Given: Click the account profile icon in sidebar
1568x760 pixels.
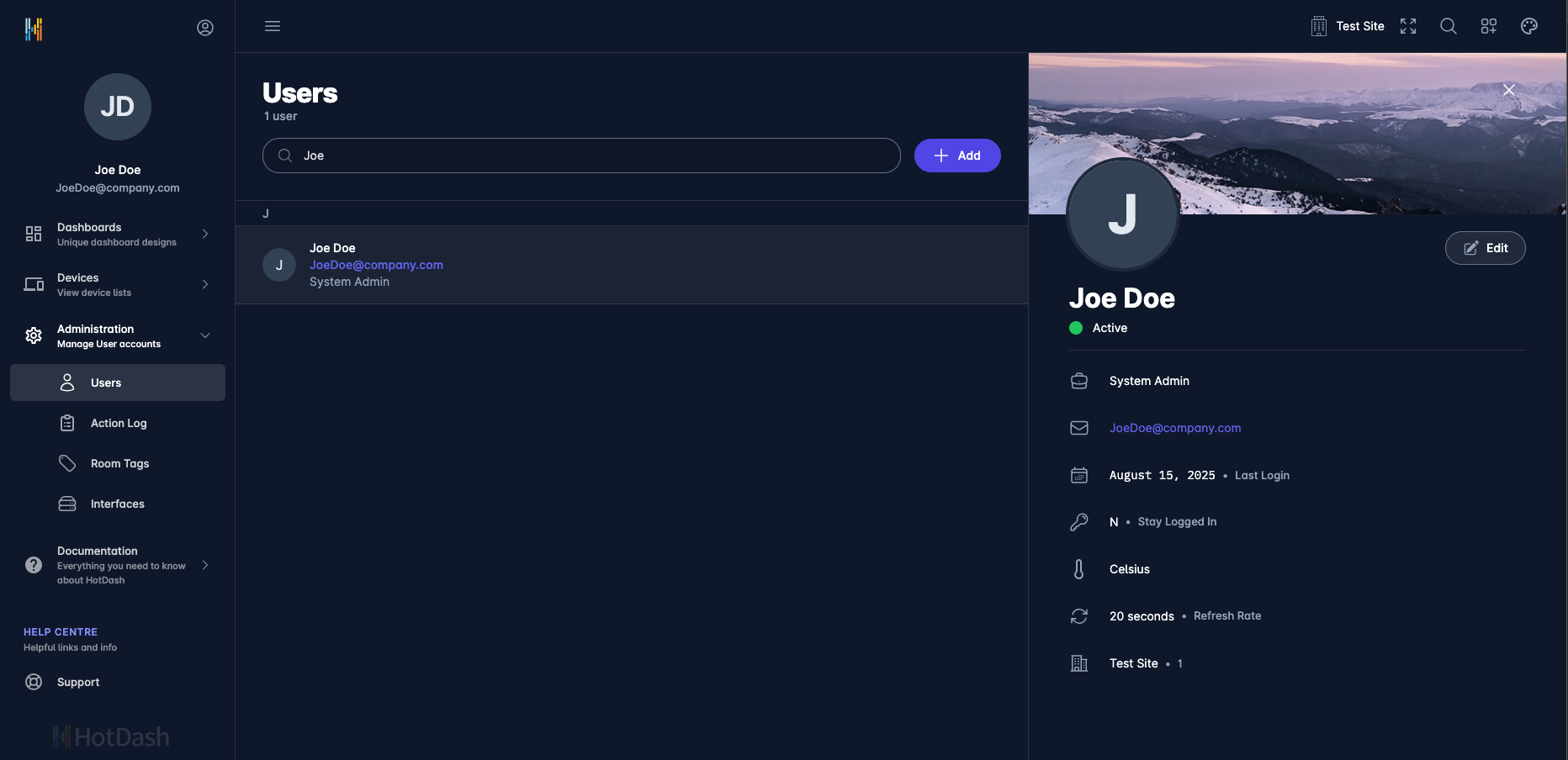Looking at the screenshot, I should (x=205, y=28).
